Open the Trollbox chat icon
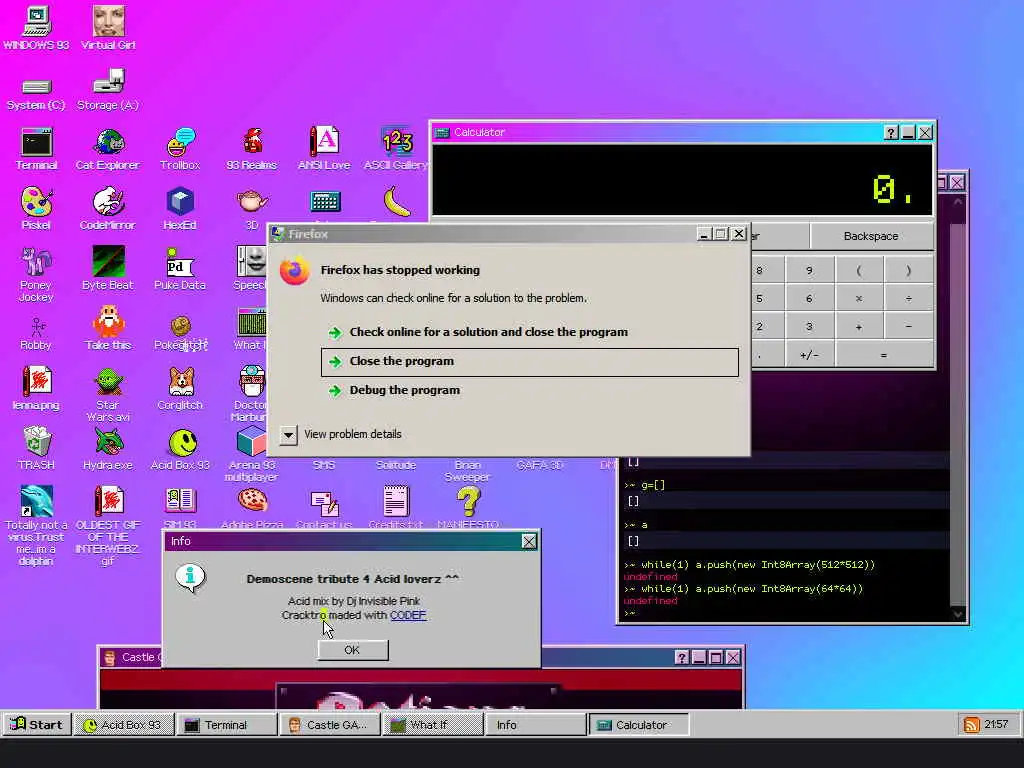This screenshot has height=768, width=1024. [180, 149]
